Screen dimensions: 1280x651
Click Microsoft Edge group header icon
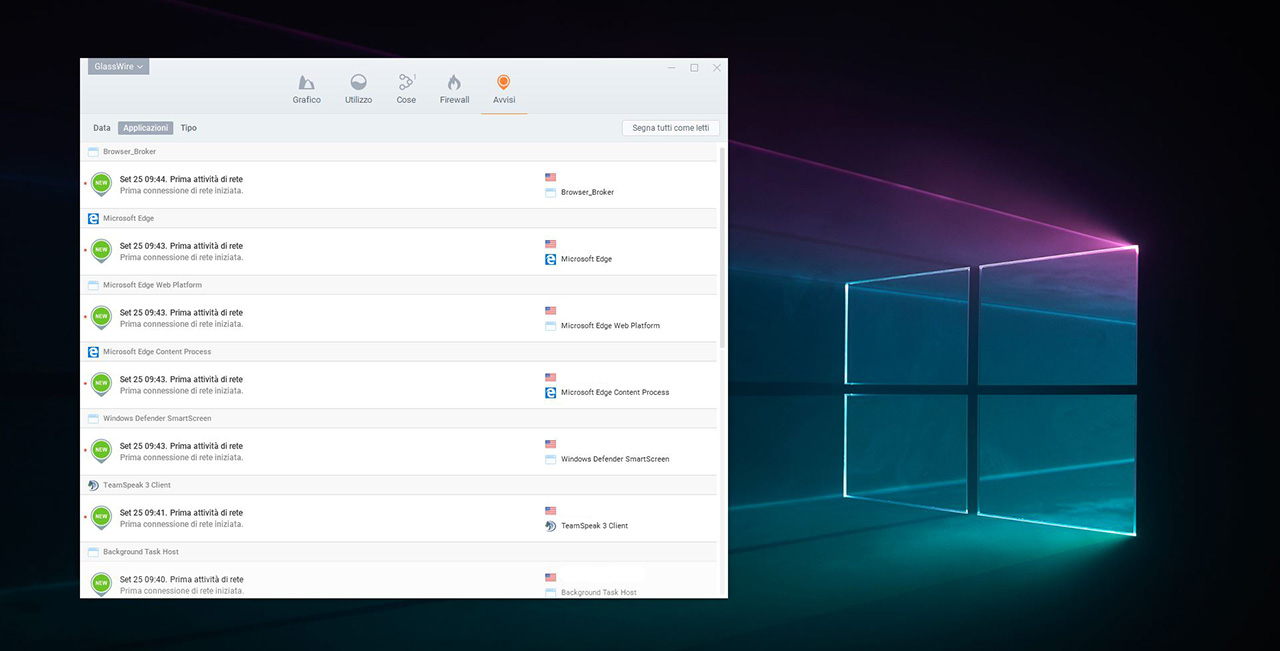(93, 218)
